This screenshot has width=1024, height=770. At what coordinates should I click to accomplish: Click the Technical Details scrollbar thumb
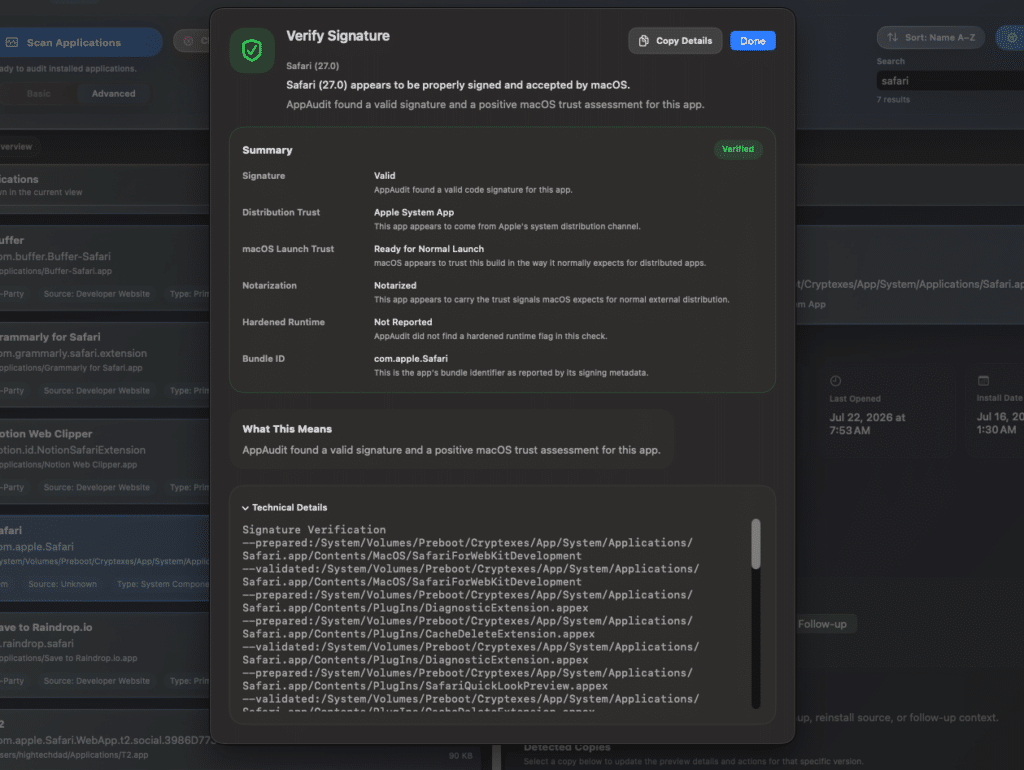pyautogui.click(x=756, y=543)
